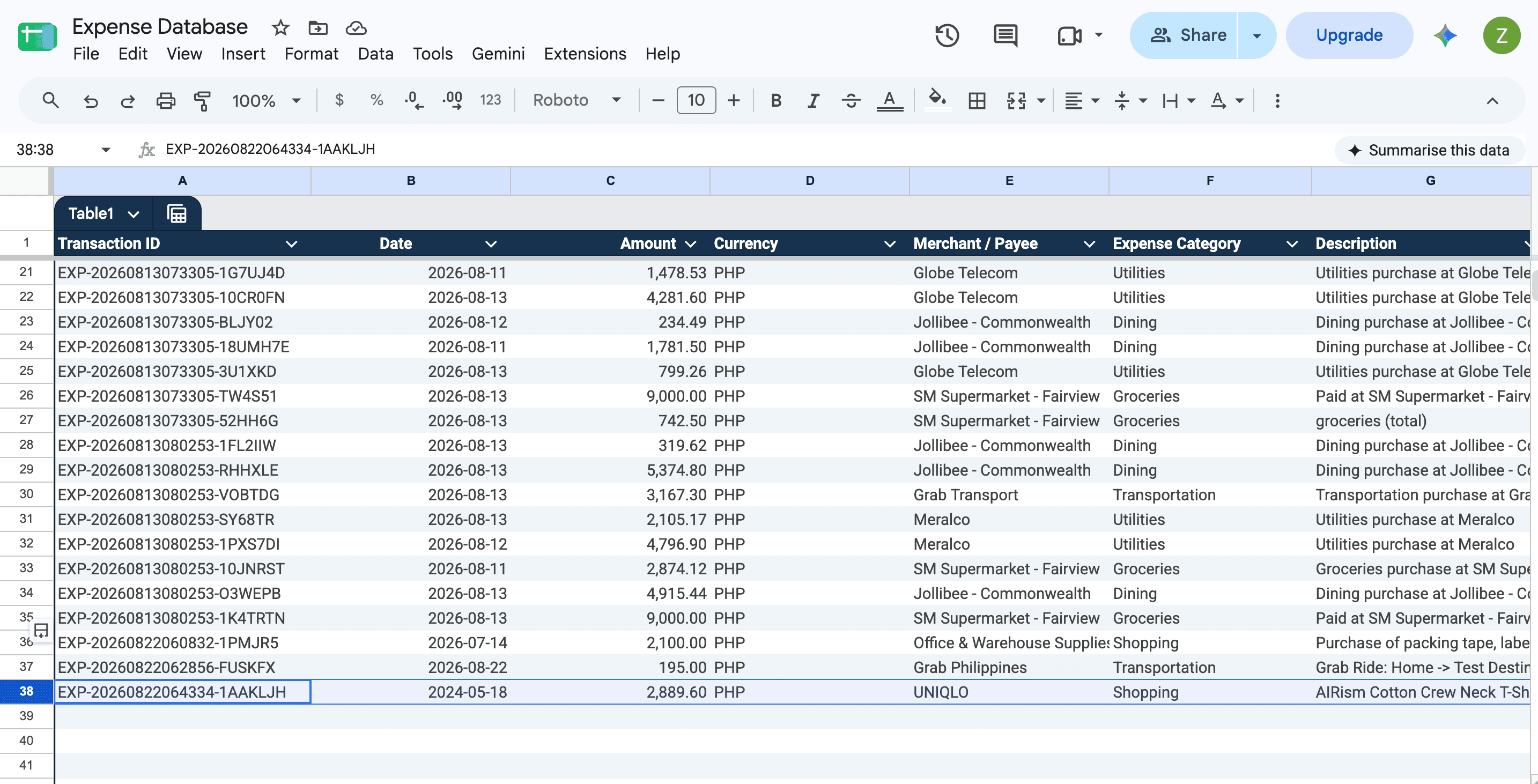The height and width of the screenshot is (784, 1538).
Task: Format as percent icon
Action: pos(377,100)
